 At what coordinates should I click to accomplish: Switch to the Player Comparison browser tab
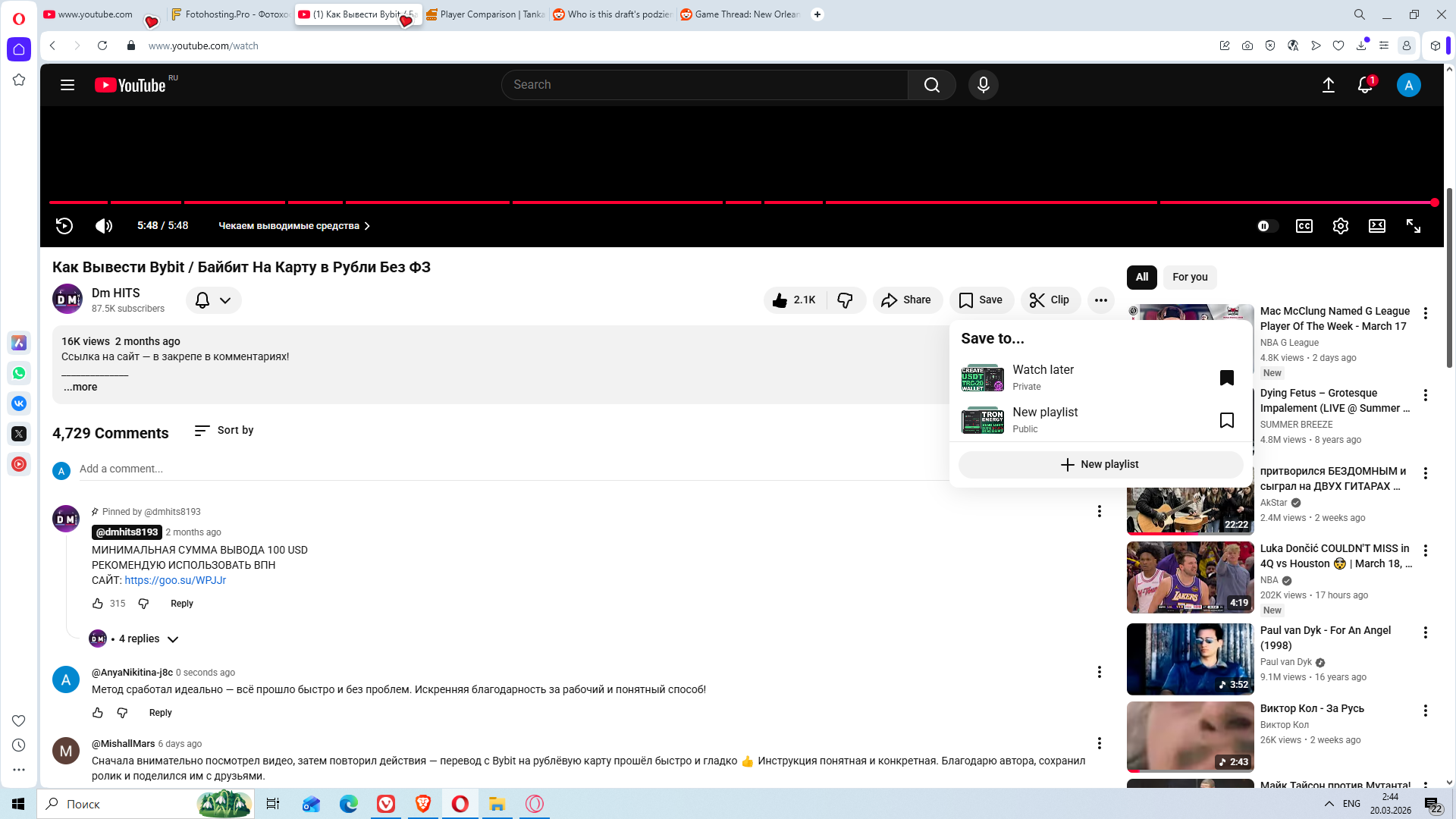pyautogui.click(x=485, y=14)
